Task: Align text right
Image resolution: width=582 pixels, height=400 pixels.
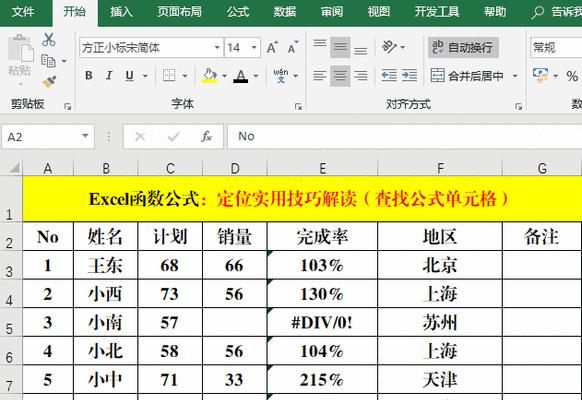Action: pyautogui.click(x=360, y=76)
